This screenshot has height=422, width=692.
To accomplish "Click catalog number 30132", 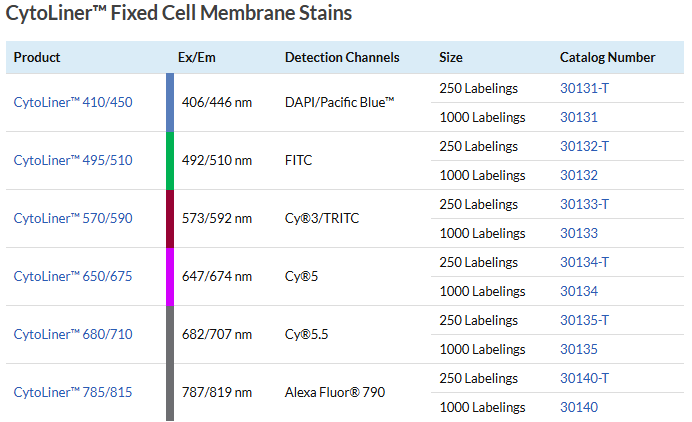I will pyautogui.click(x=578, y=175).
